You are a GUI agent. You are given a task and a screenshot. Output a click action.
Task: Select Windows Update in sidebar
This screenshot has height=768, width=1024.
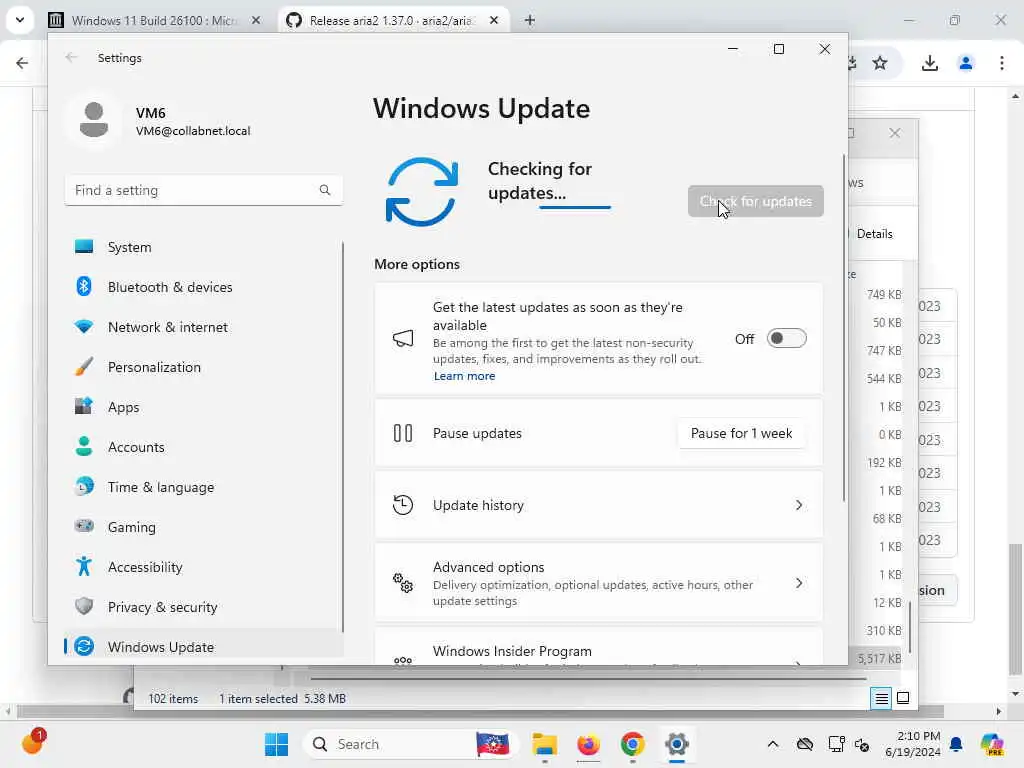coord(203,647)
